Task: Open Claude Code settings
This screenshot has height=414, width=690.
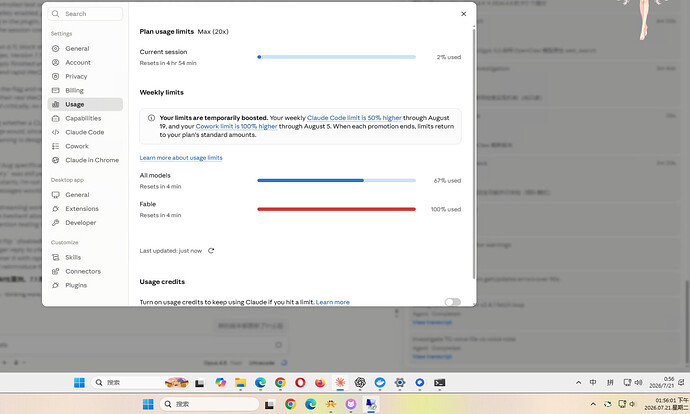Action: pos(85,132)
